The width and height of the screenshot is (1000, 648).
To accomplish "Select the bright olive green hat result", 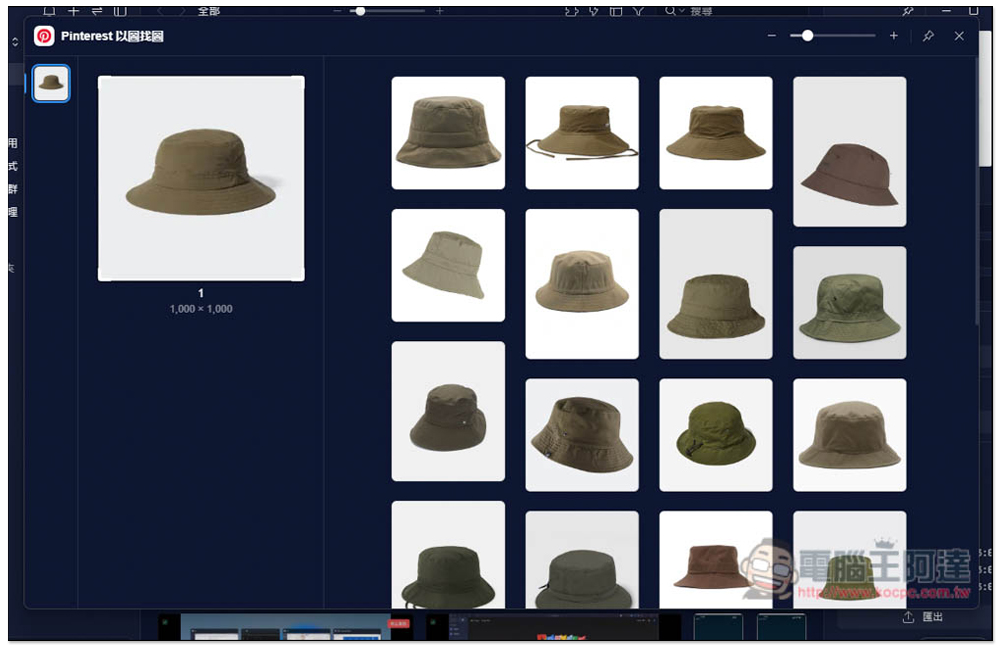I will (x=715, y=434).
